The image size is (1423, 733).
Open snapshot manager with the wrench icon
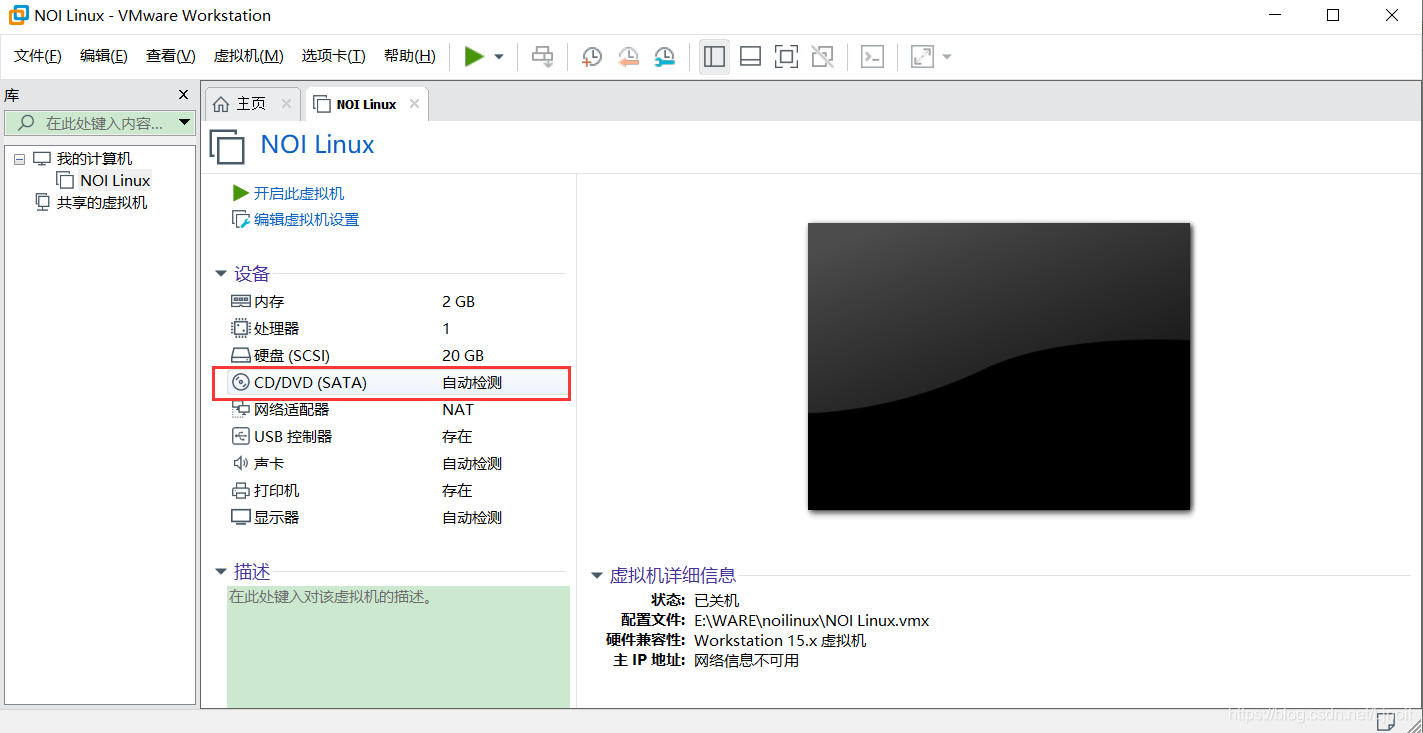pos(664,57)
